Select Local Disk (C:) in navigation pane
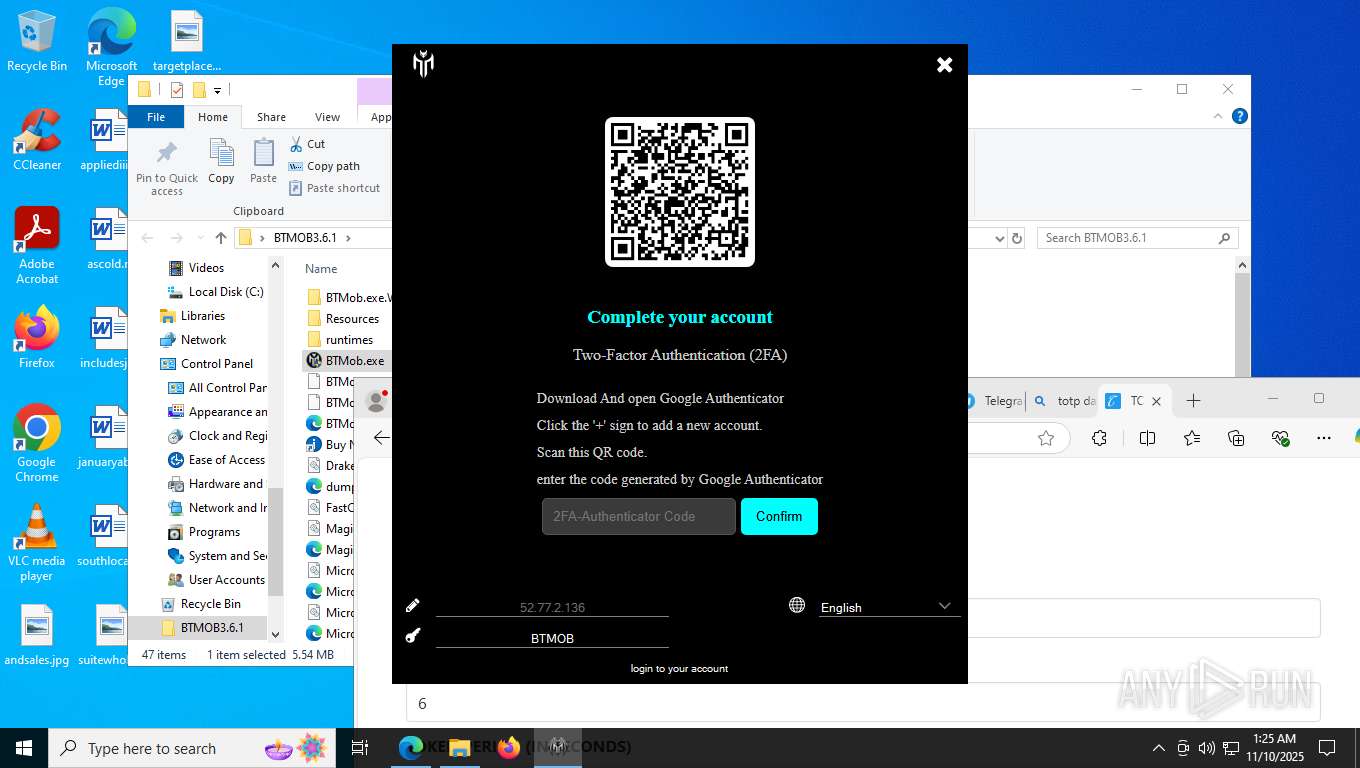 click(226, 292)
